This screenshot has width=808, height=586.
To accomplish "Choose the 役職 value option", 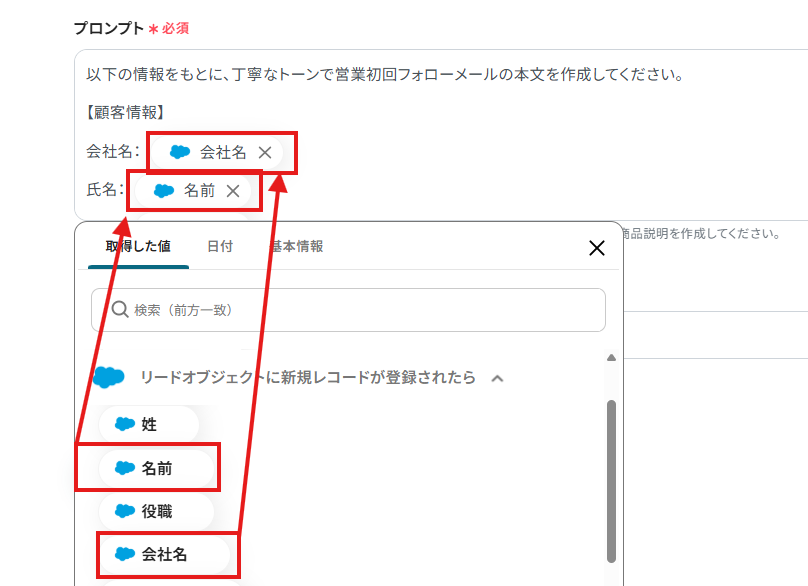I will tap(156, 511).
